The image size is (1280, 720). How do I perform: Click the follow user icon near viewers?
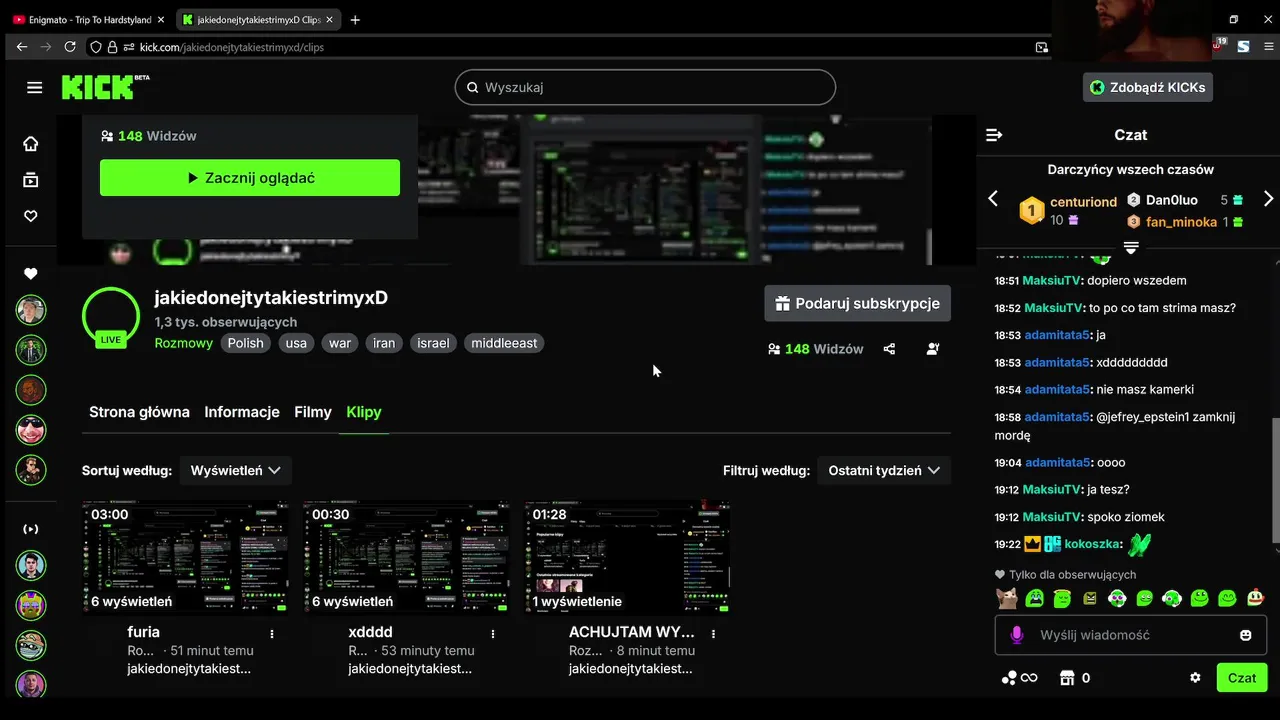[933, 349]
